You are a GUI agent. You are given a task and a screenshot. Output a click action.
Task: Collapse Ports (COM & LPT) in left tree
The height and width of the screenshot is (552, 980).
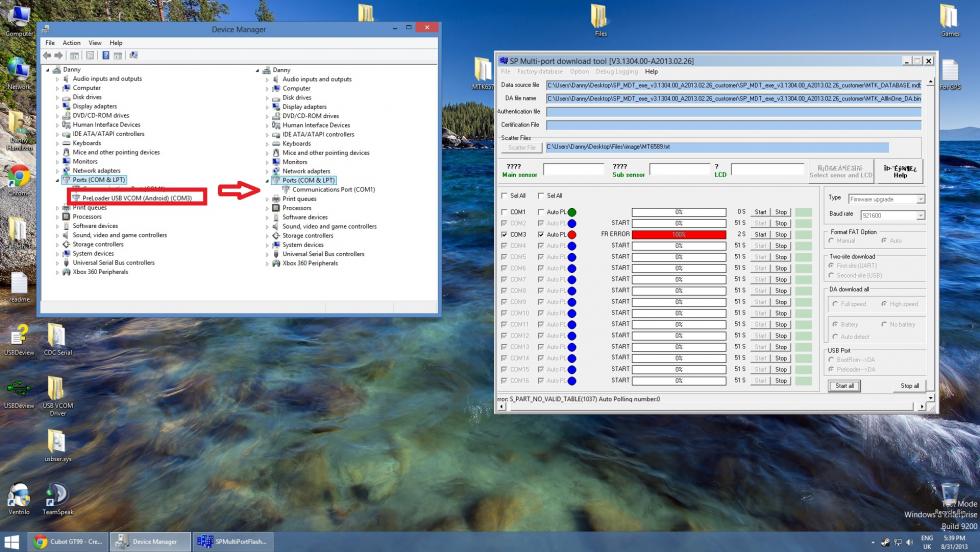(58, 180)
